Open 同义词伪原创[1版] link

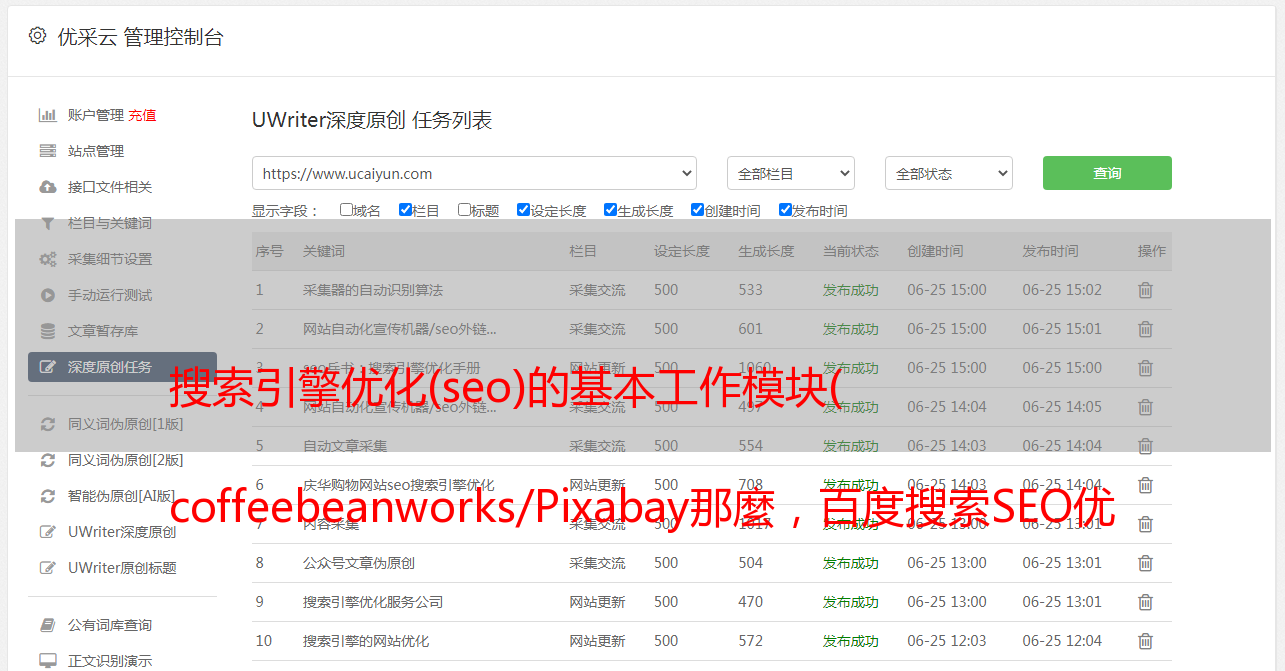point(126,424)
